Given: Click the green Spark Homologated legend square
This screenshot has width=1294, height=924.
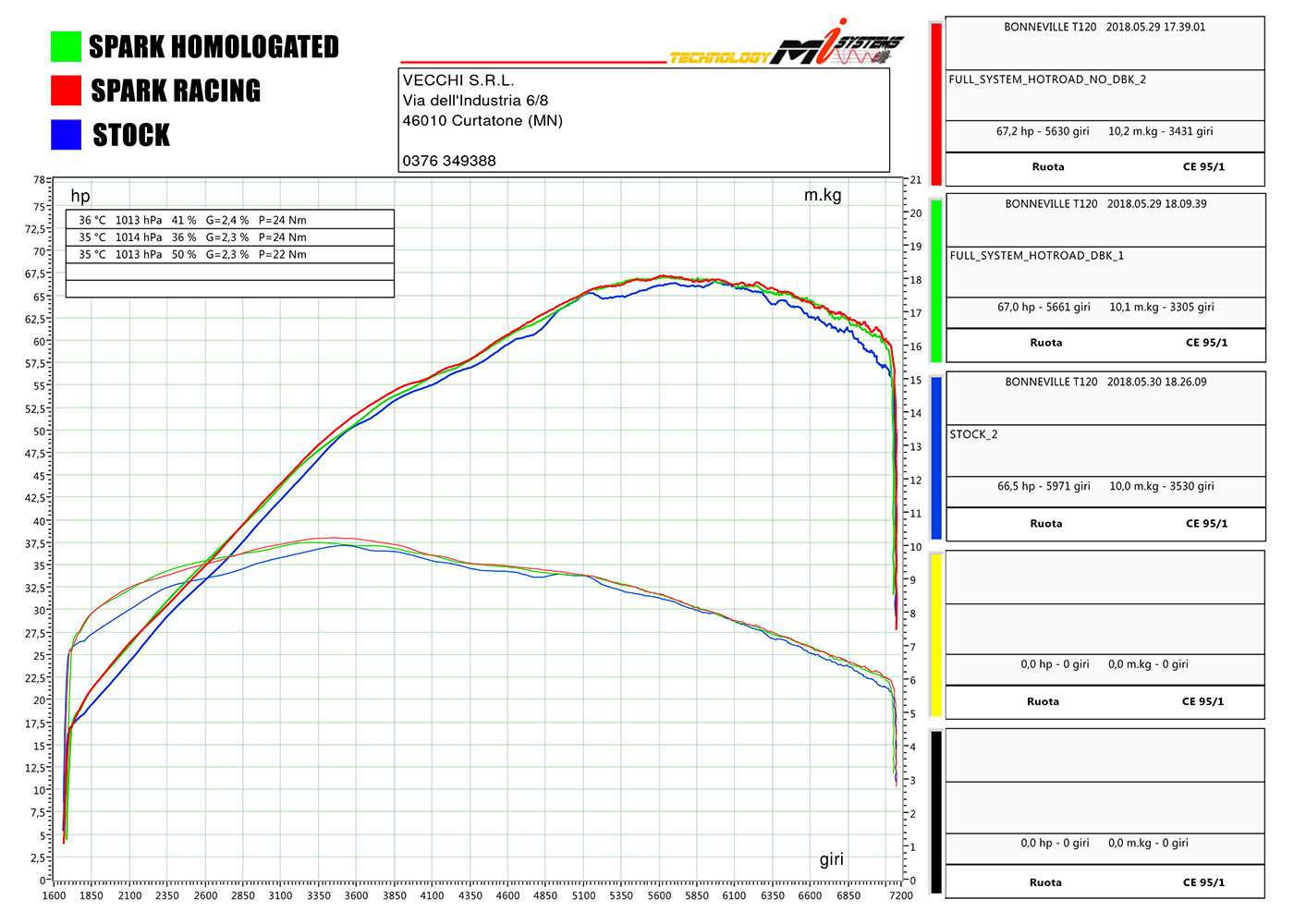Looking at the screenshot, I should [66, 47].
